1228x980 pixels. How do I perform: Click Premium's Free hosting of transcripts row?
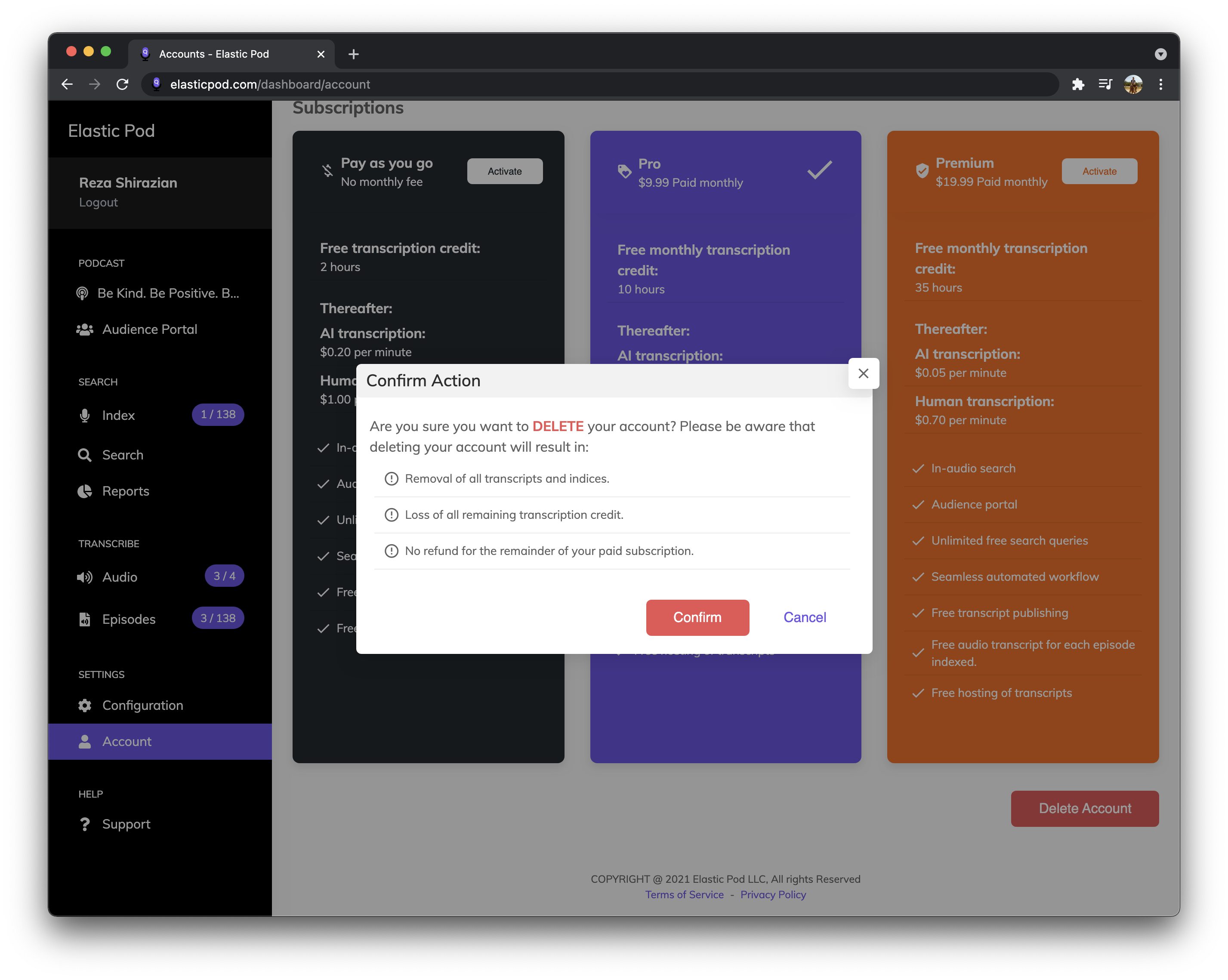[x=1022, y=693]
